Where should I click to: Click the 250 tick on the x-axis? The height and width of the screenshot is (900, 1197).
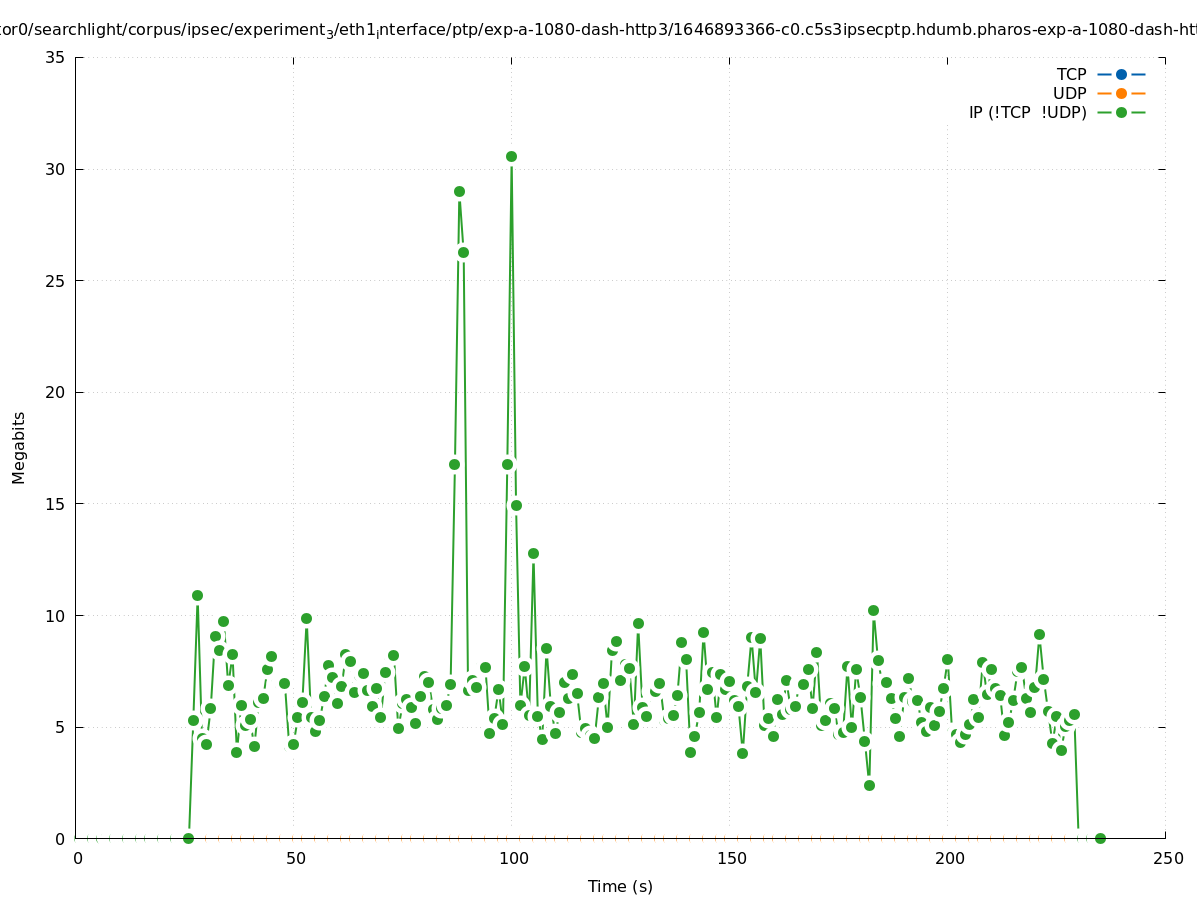tap(1167, 858)
